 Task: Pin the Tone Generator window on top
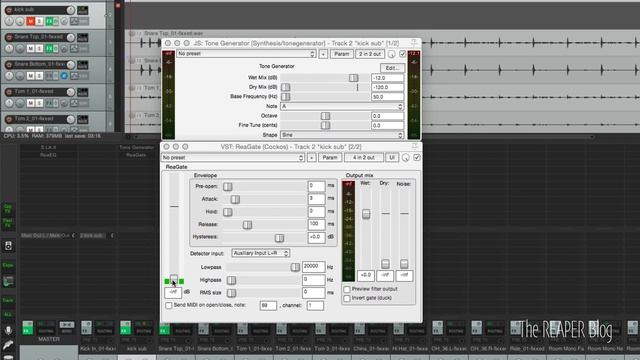click(414, 43)
